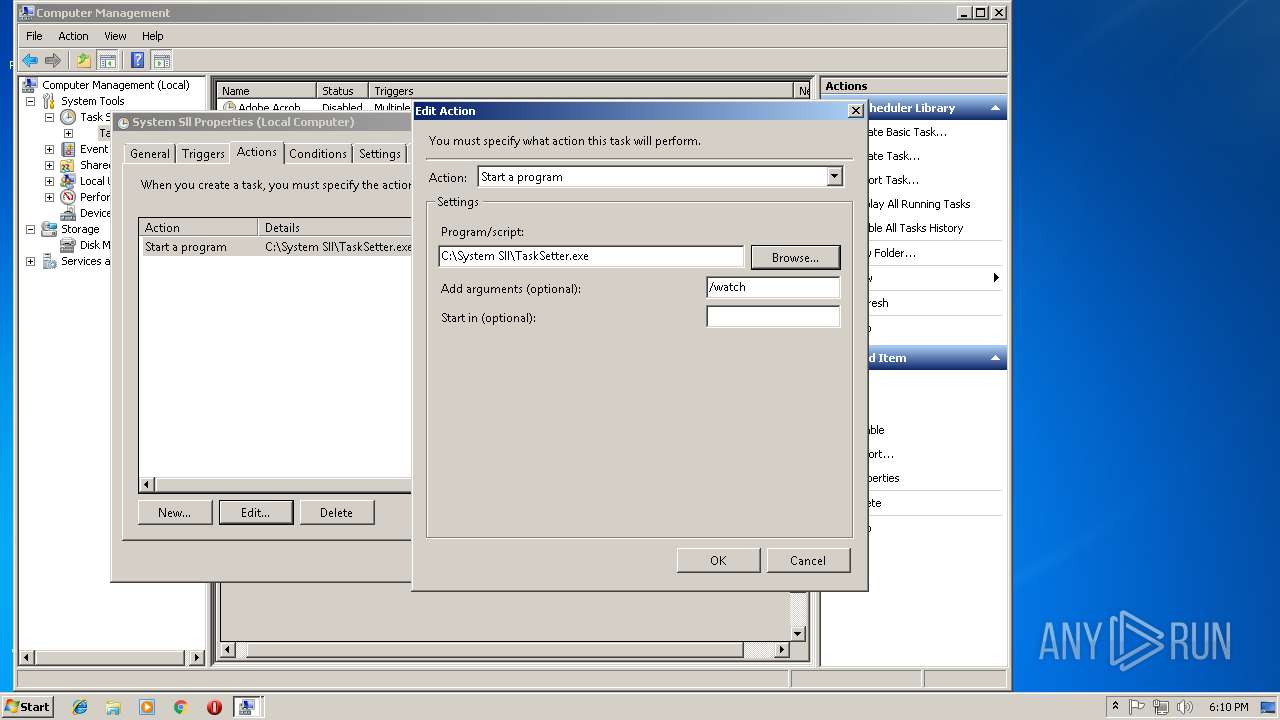The height and width of the screenshot is (720, 1280).
Task: Collapse the Scheduler Library actions section
Action: (995, 108)
